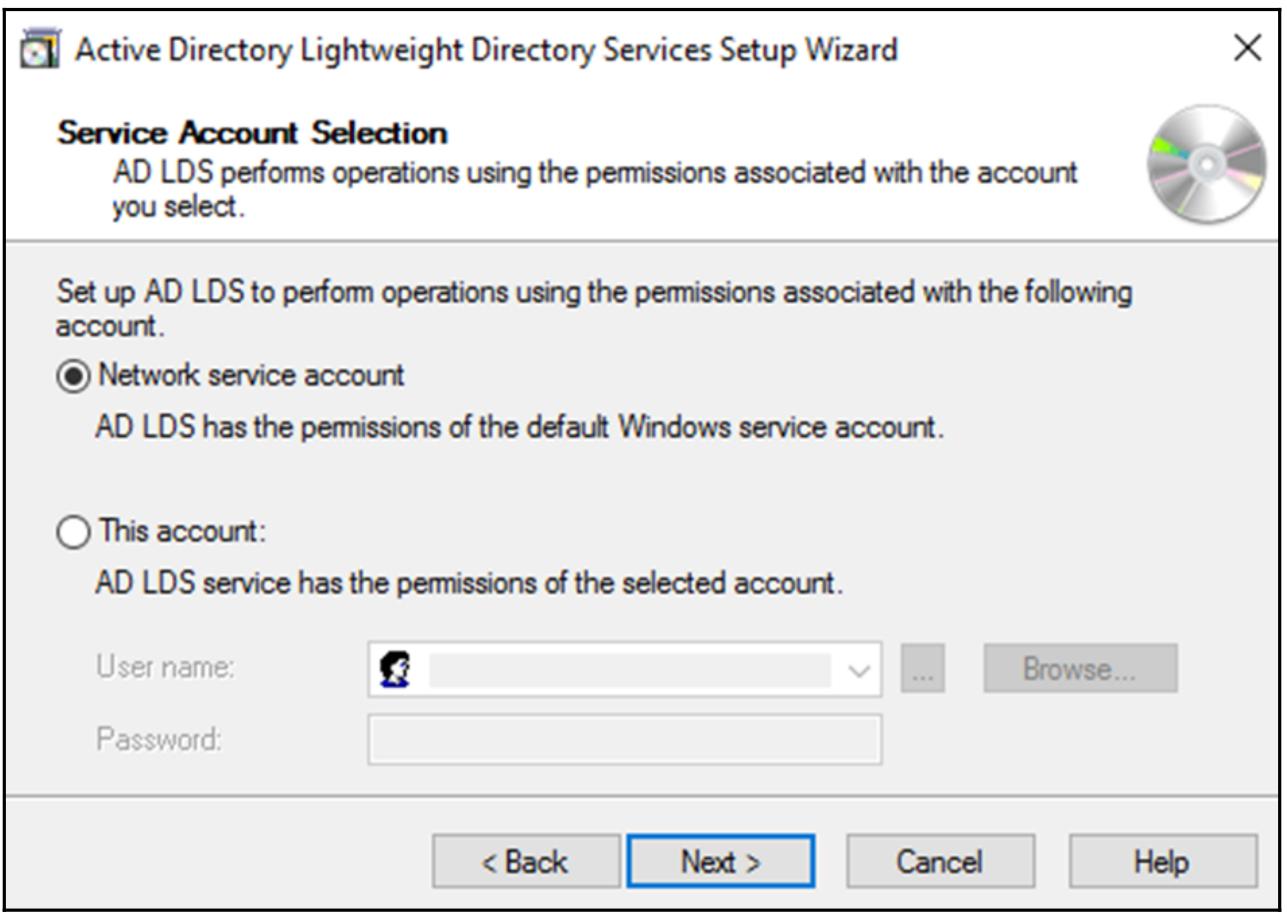Focus the Password input field
Viewport: 1287px width, 918px height.
[625, 740]
